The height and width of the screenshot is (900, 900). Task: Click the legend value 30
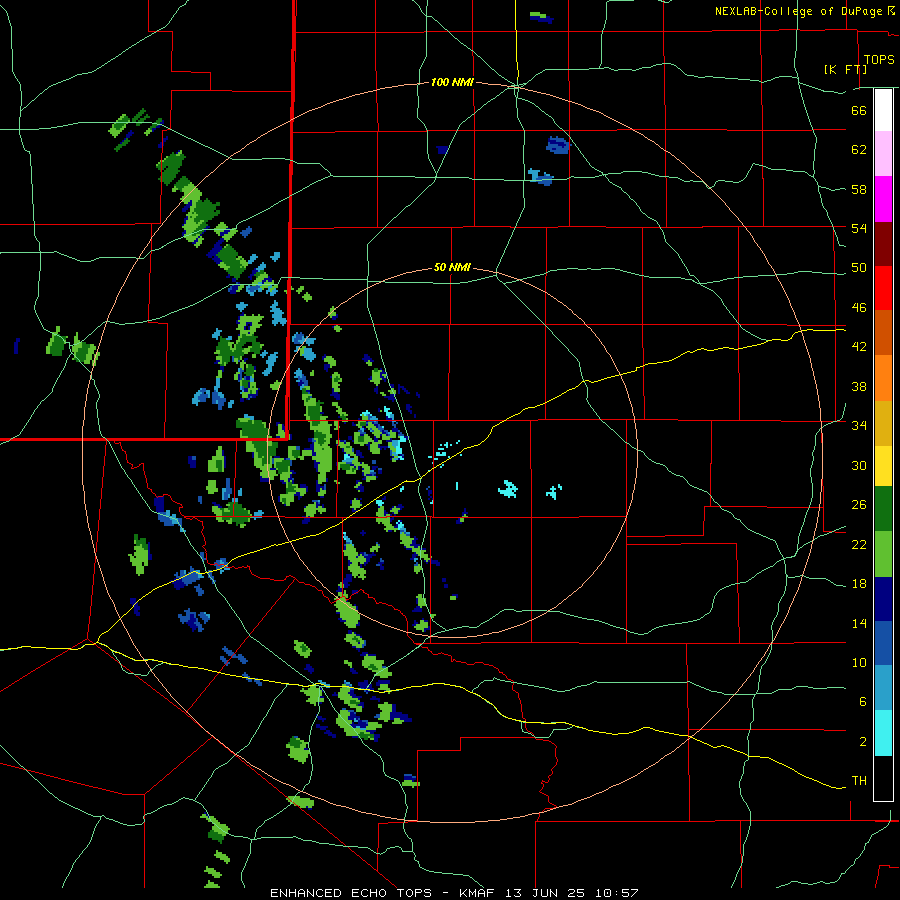coord(859,465)
